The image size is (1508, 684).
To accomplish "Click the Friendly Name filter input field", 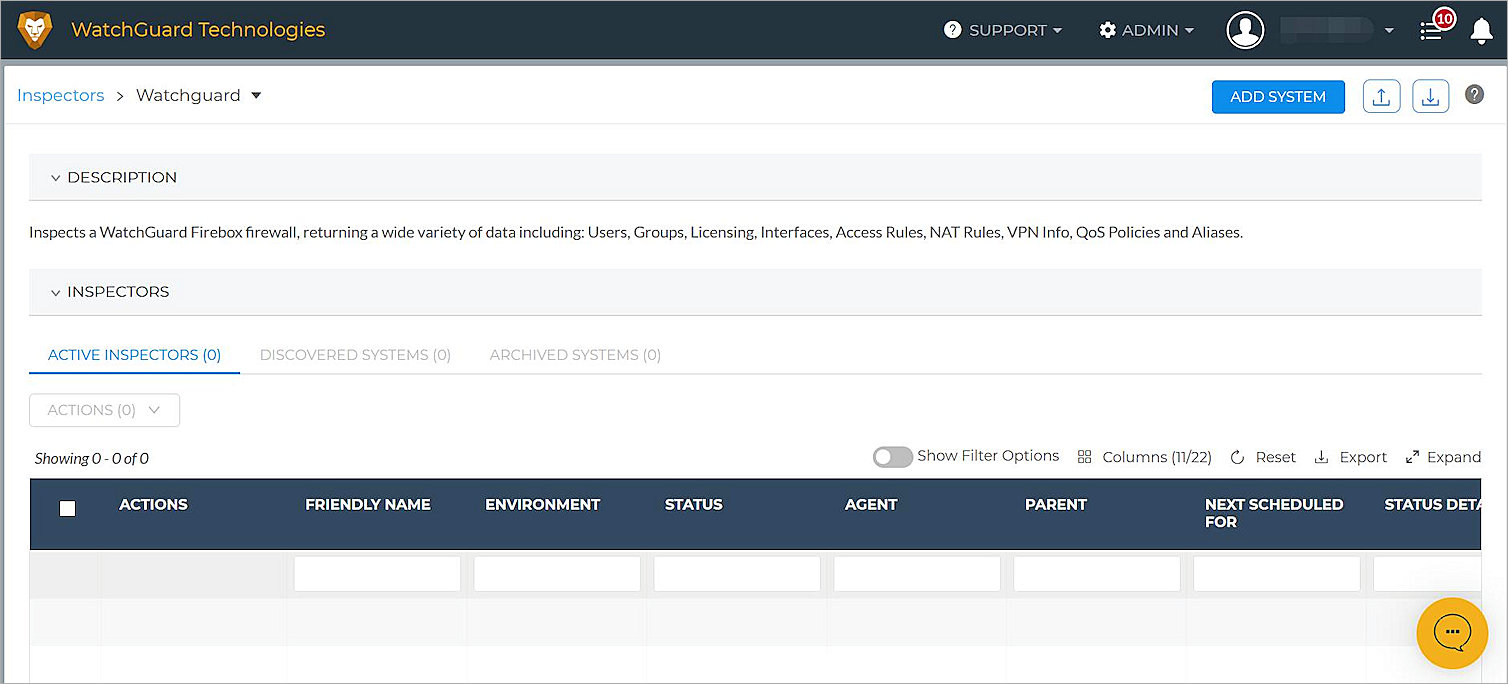I will click(x=377, y=574).
